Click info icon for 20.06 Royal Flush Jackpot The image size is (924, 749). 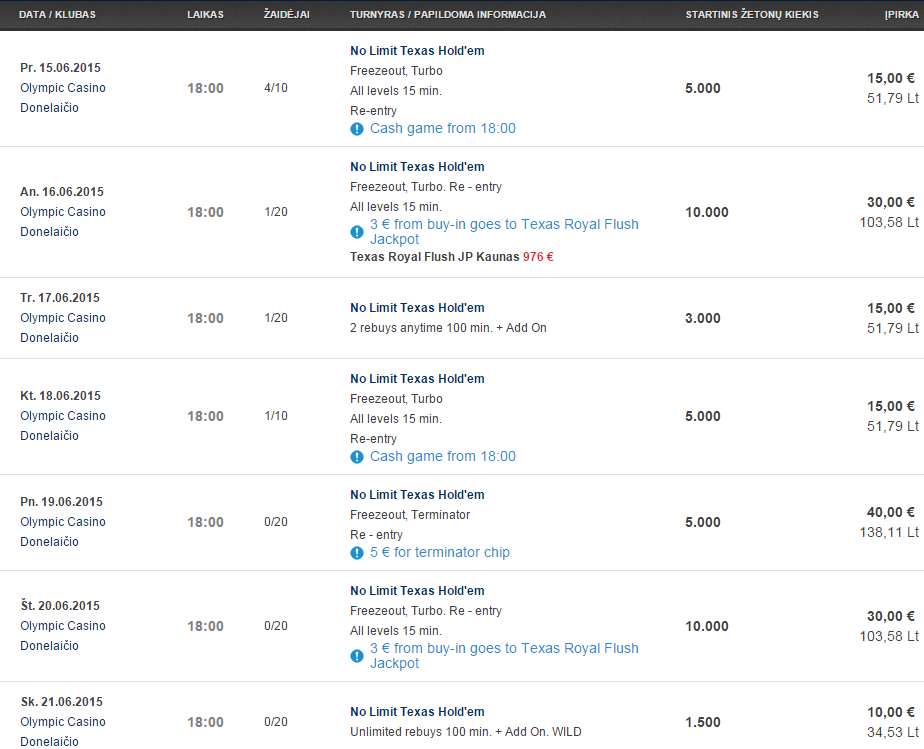(357, 656)
